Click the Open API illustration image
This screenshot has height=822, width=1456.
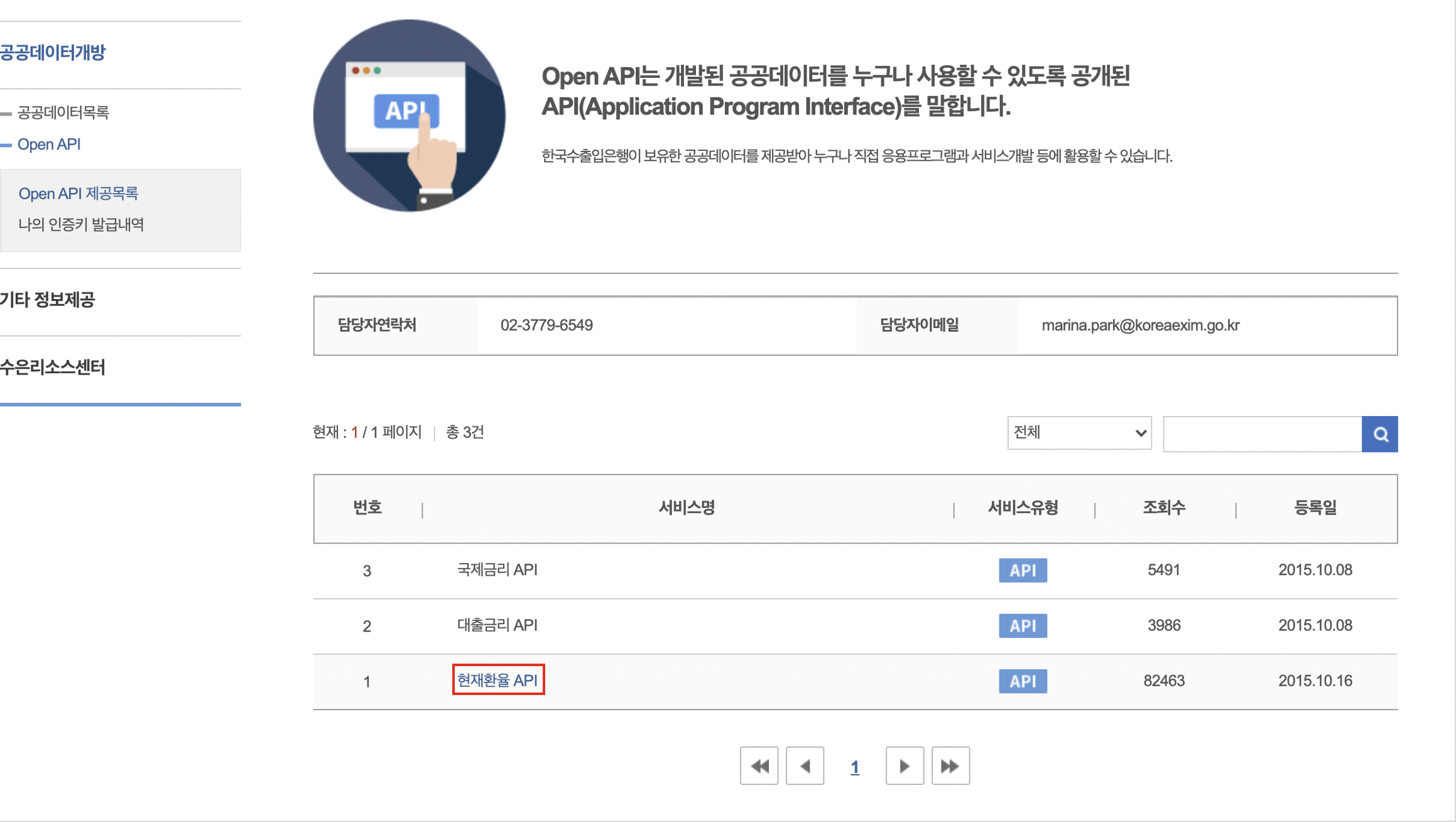[x=409, y=116]
